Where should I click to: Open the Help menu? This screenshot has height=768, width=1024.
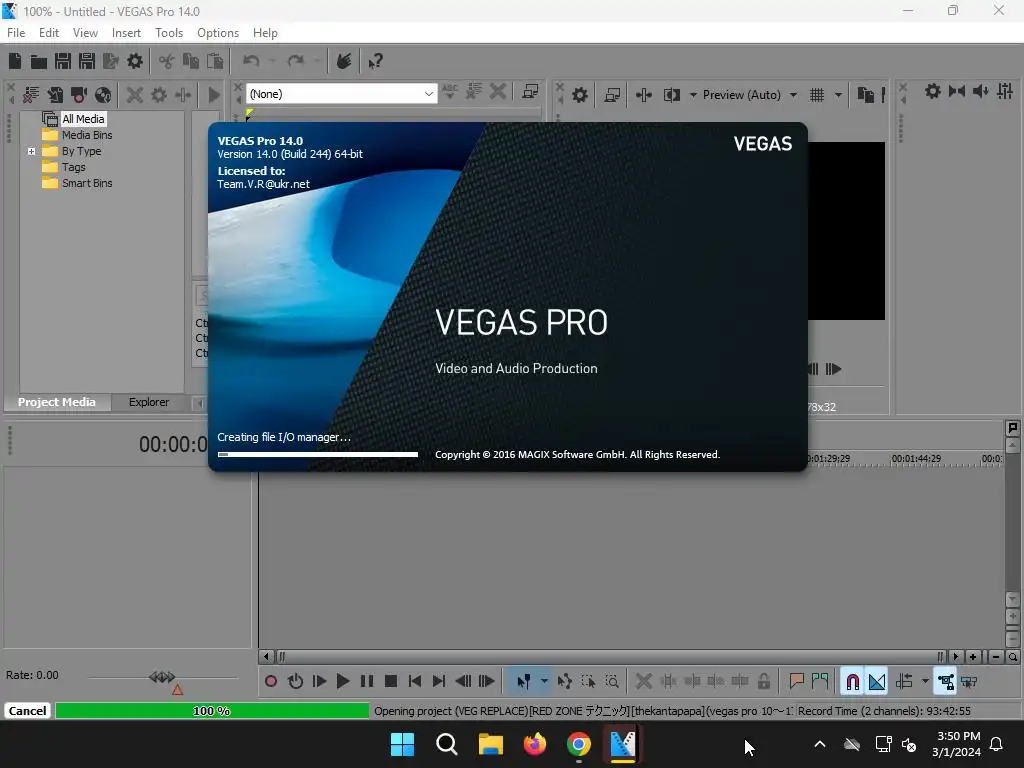(265, 33)
